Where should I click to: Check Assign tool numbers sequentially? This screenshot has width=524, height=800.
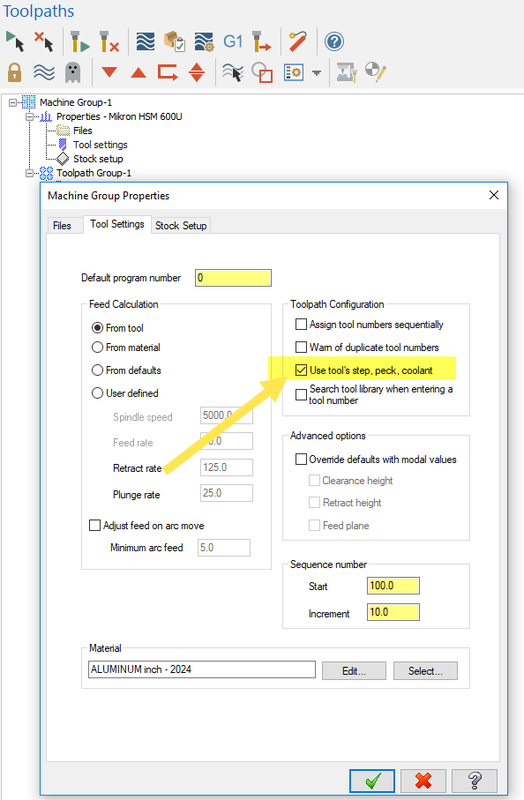(x=301, y=324)
